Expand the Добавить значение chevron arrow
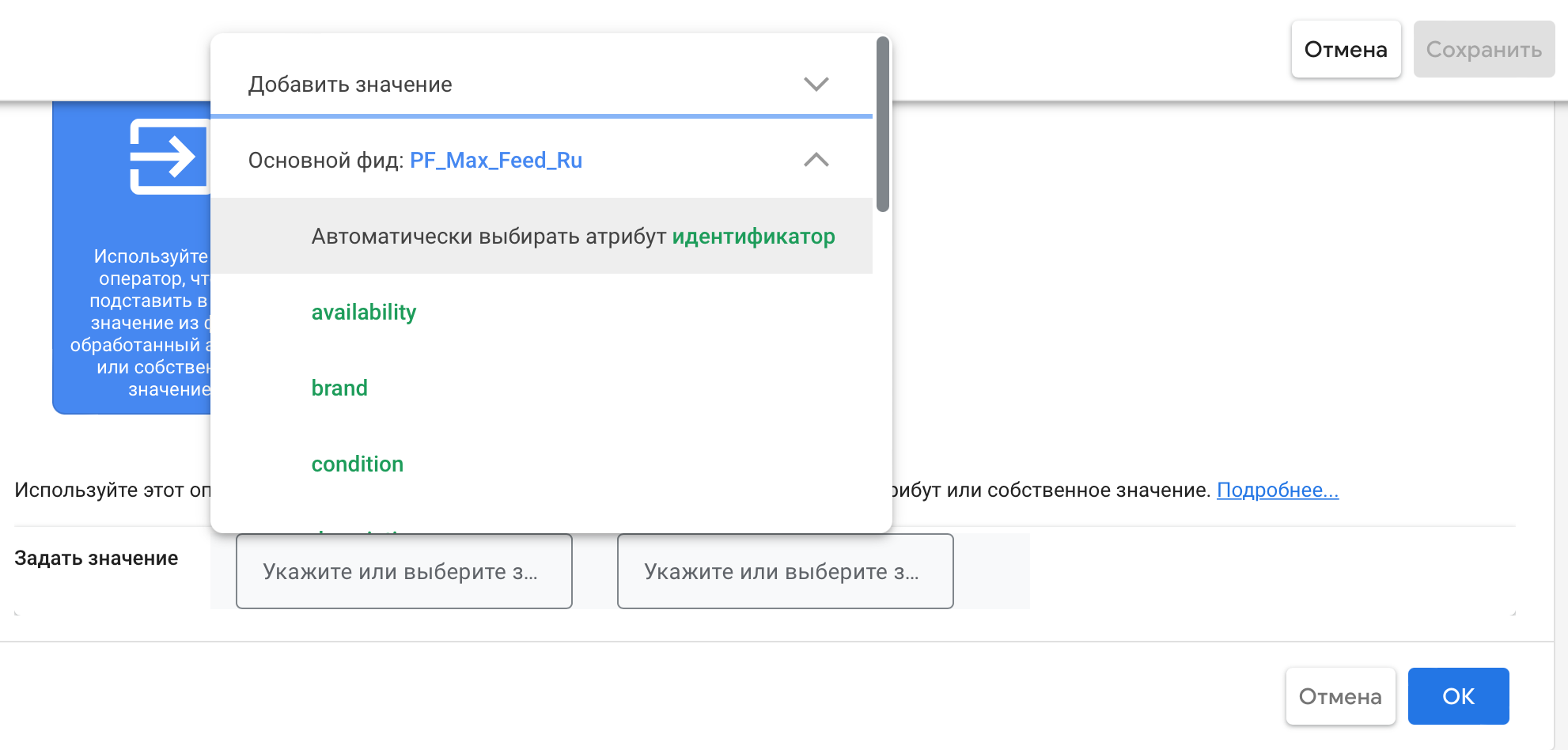This screenshot has height=750, width=1568. point(816,84)
